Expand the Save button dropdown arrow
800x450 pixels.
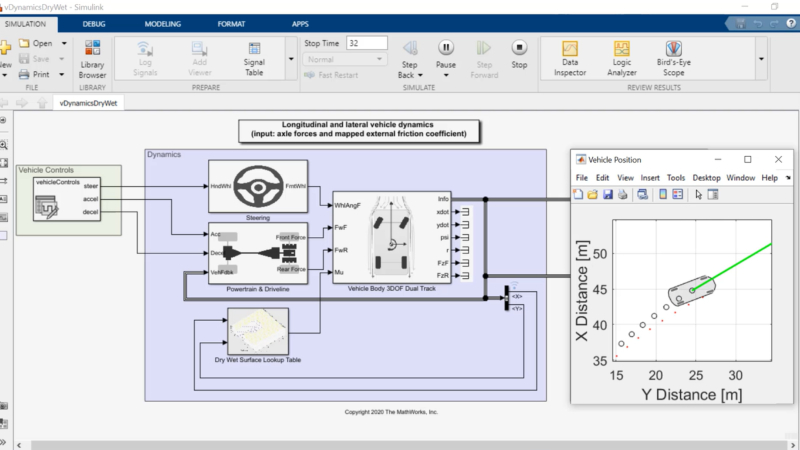tap(62, 59)
